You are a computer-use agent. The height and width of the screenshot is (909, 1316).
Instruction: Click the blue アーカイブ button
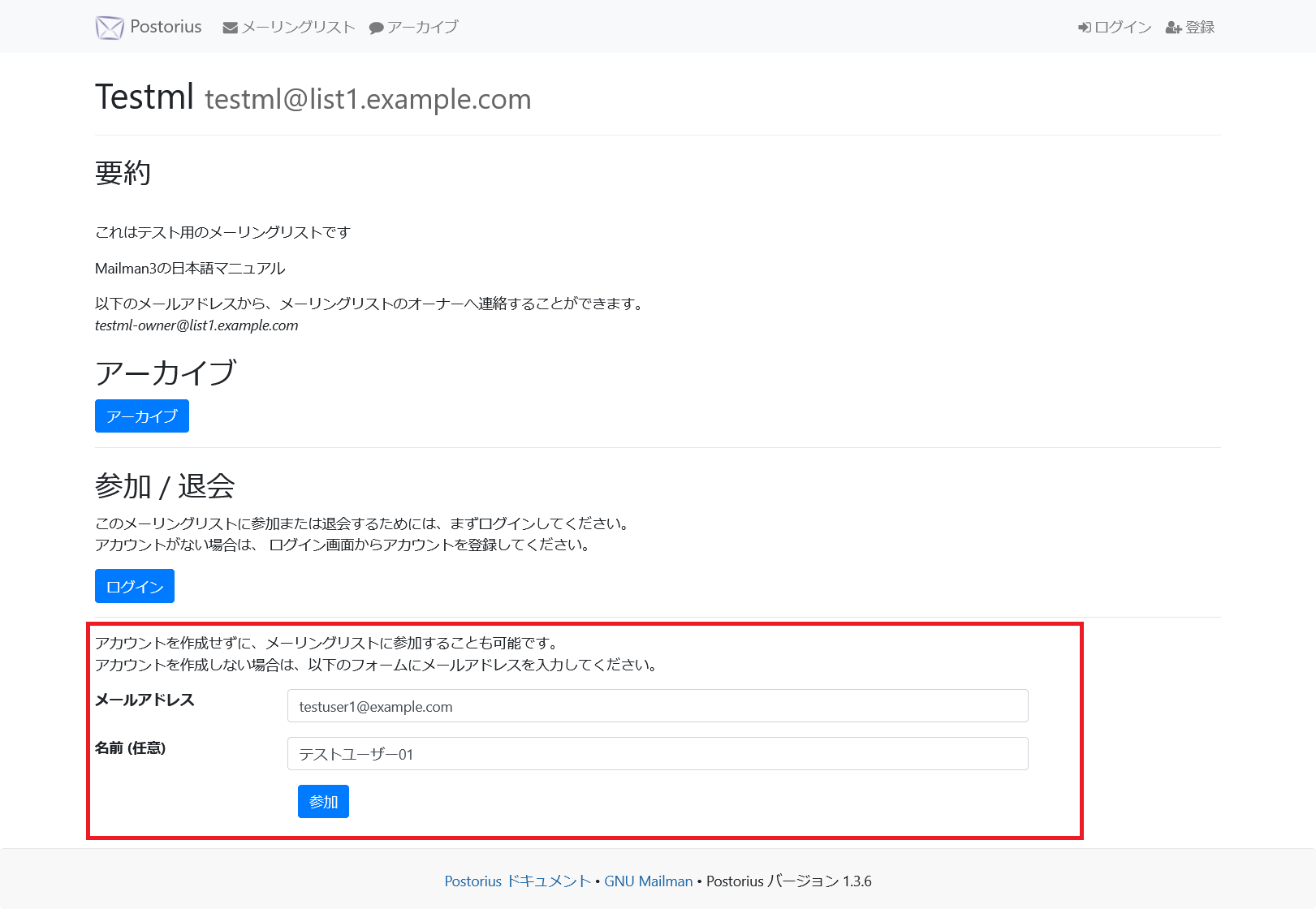click(142, 416)
